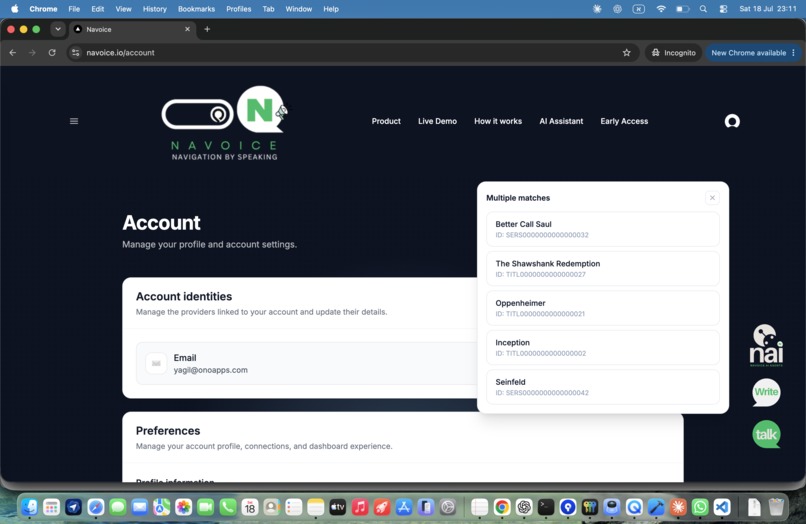
Task: Close the Multiple matches popup
Action: [x=712, y=198]
